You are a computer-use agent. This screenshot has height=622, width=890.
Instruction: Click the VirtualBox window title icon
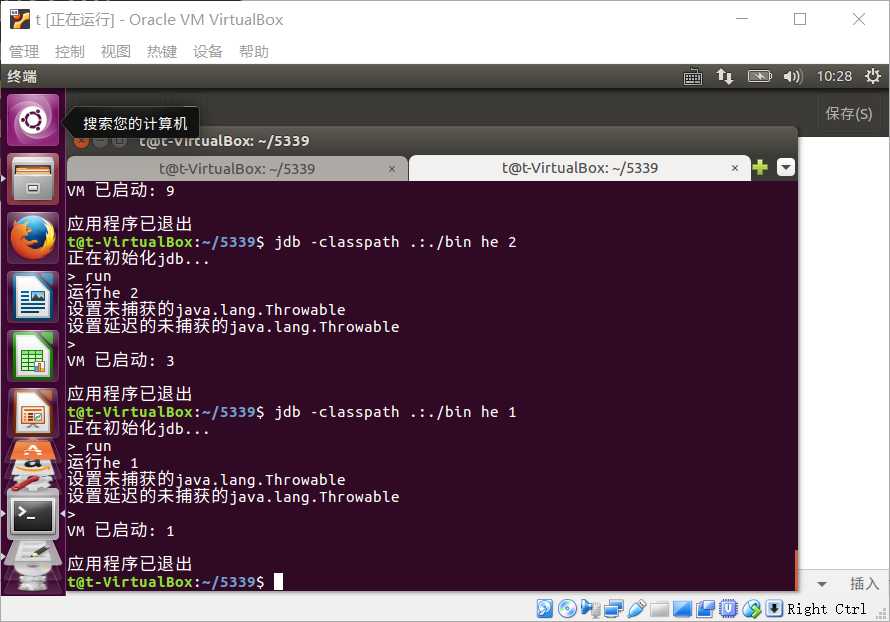19,19
